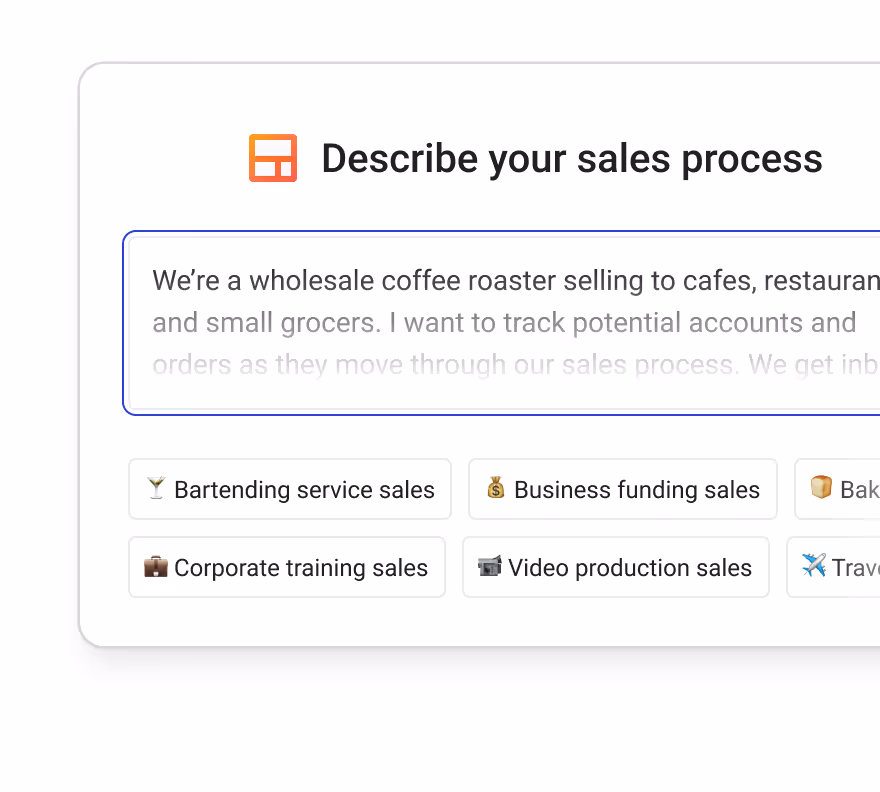Click the briefcase emoji on the corporate training chip

[x=156, y=567]
